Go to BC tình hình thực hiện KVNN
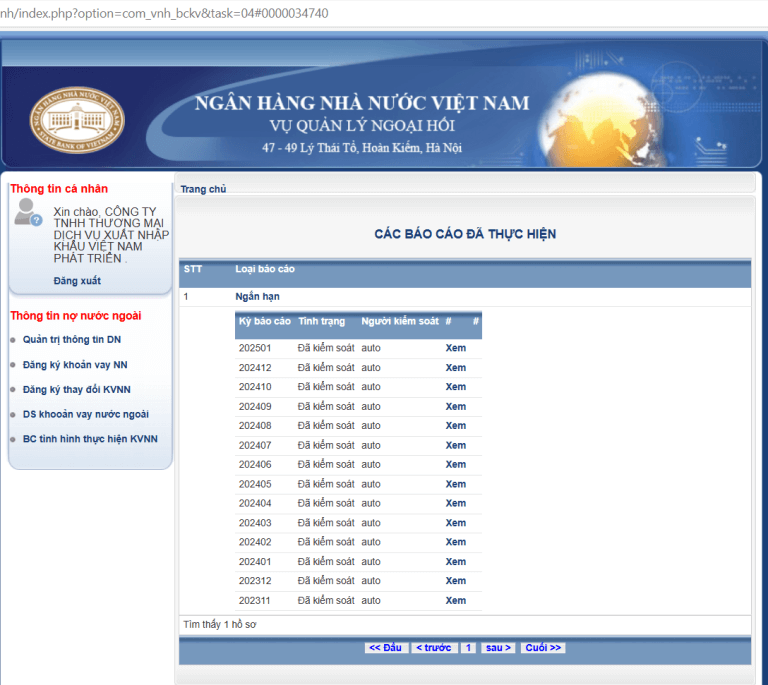The width and height of the screenshot is (768, 685). coord(90,439)
